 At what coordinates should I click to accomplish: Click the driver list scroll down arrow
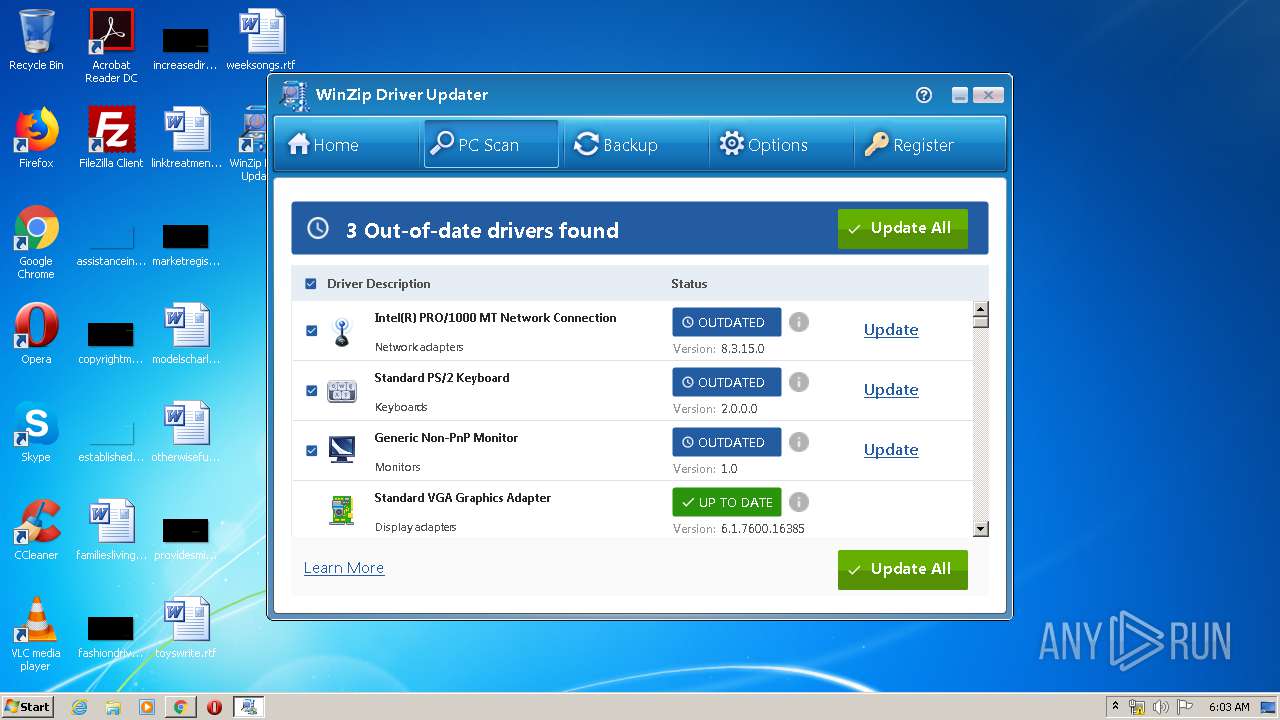981,530
